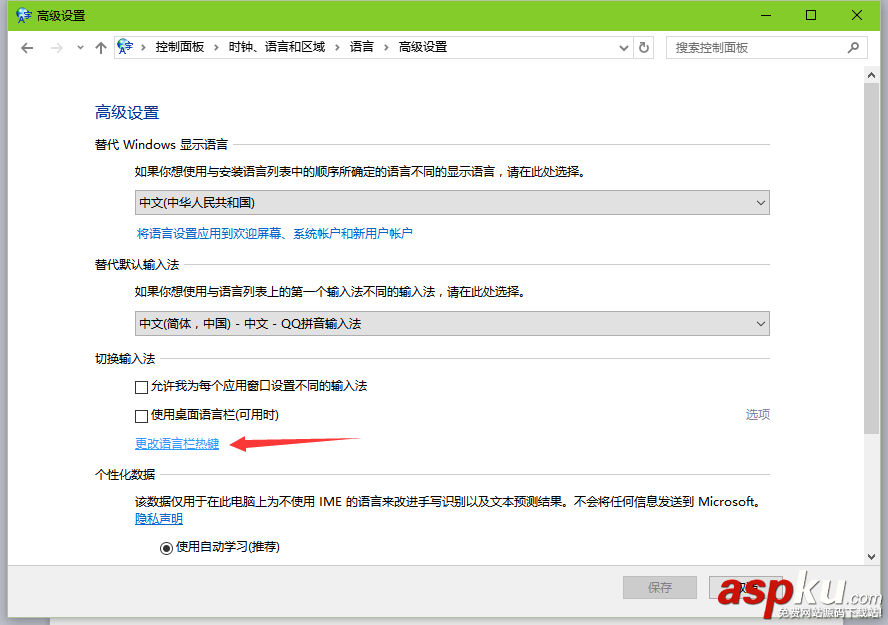
Task: Open the 隐私声明 link
Action: coord(158,518)
